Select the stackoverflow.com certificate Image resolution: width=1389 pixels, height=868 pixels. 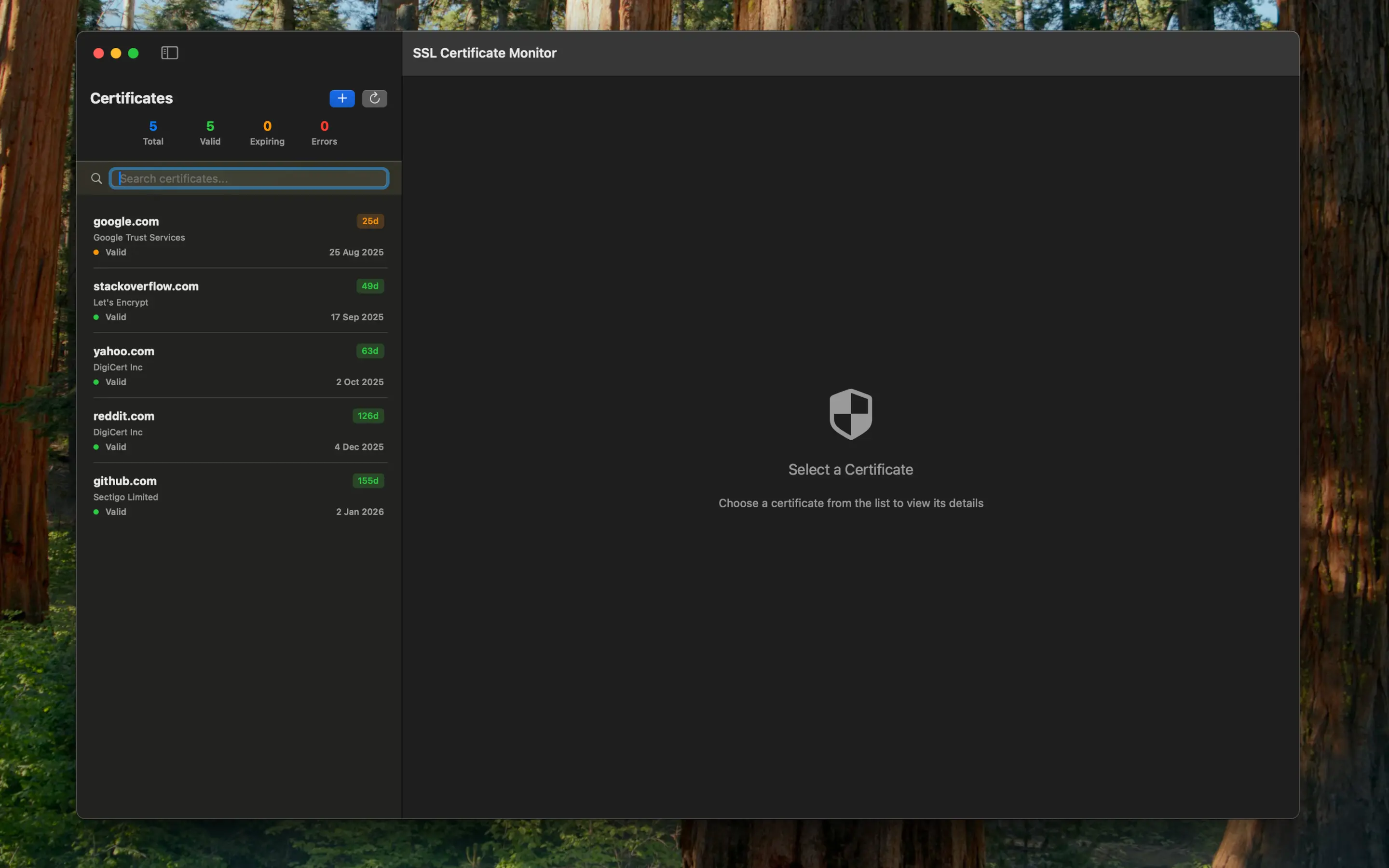[239, 301]
